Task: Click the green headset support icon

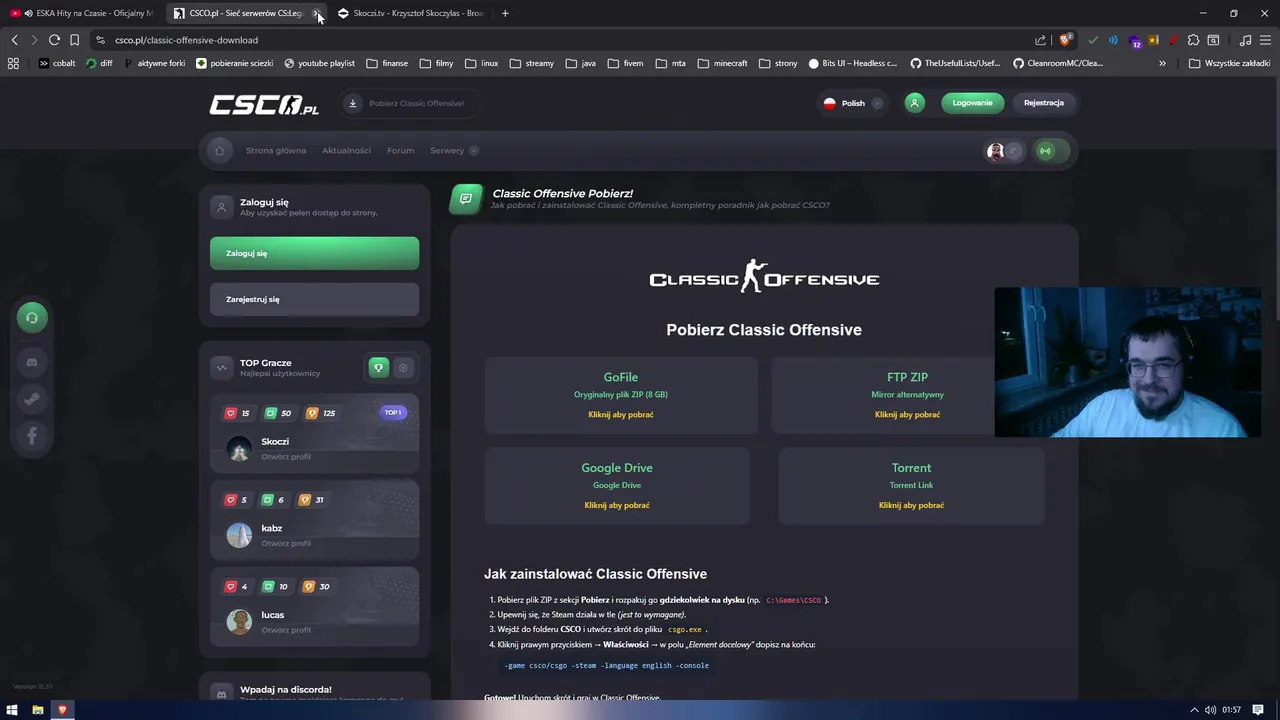Action: 32,318
